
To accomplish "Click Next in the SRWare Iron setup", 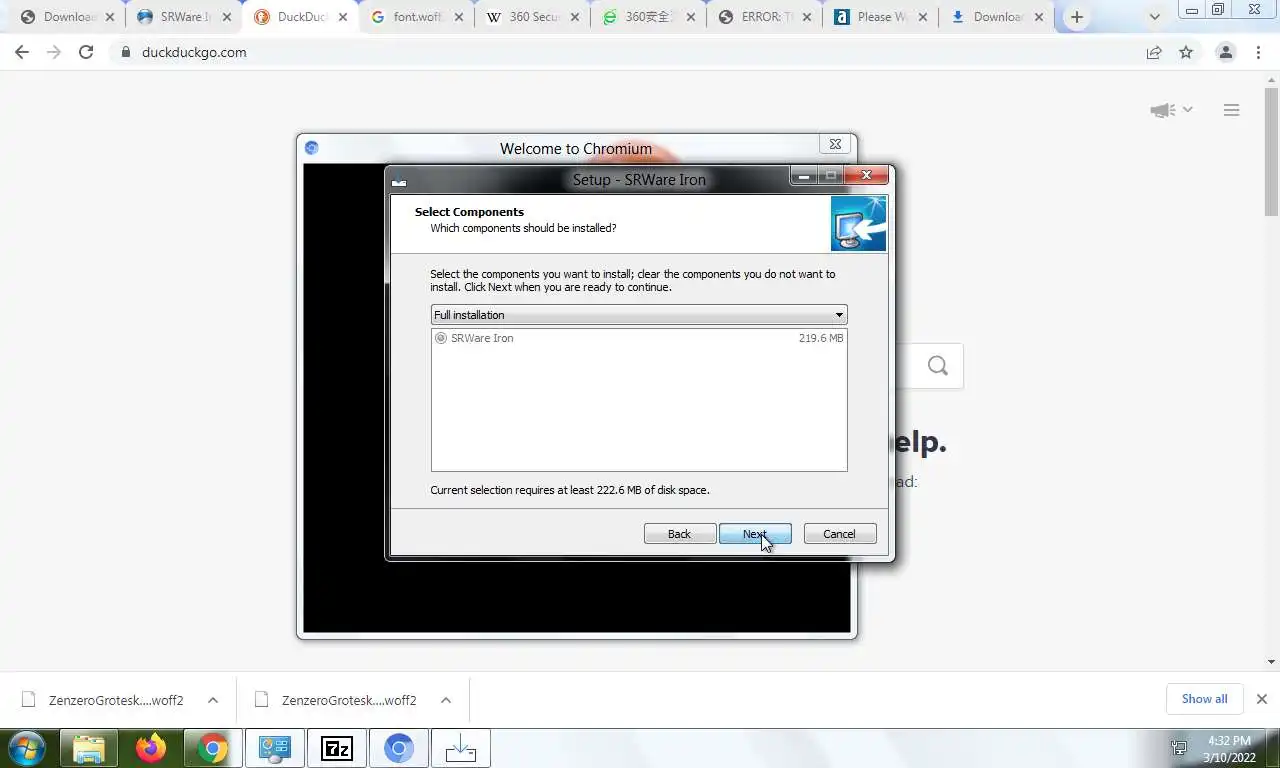I will pyautogui.click(x=755, y=534).
